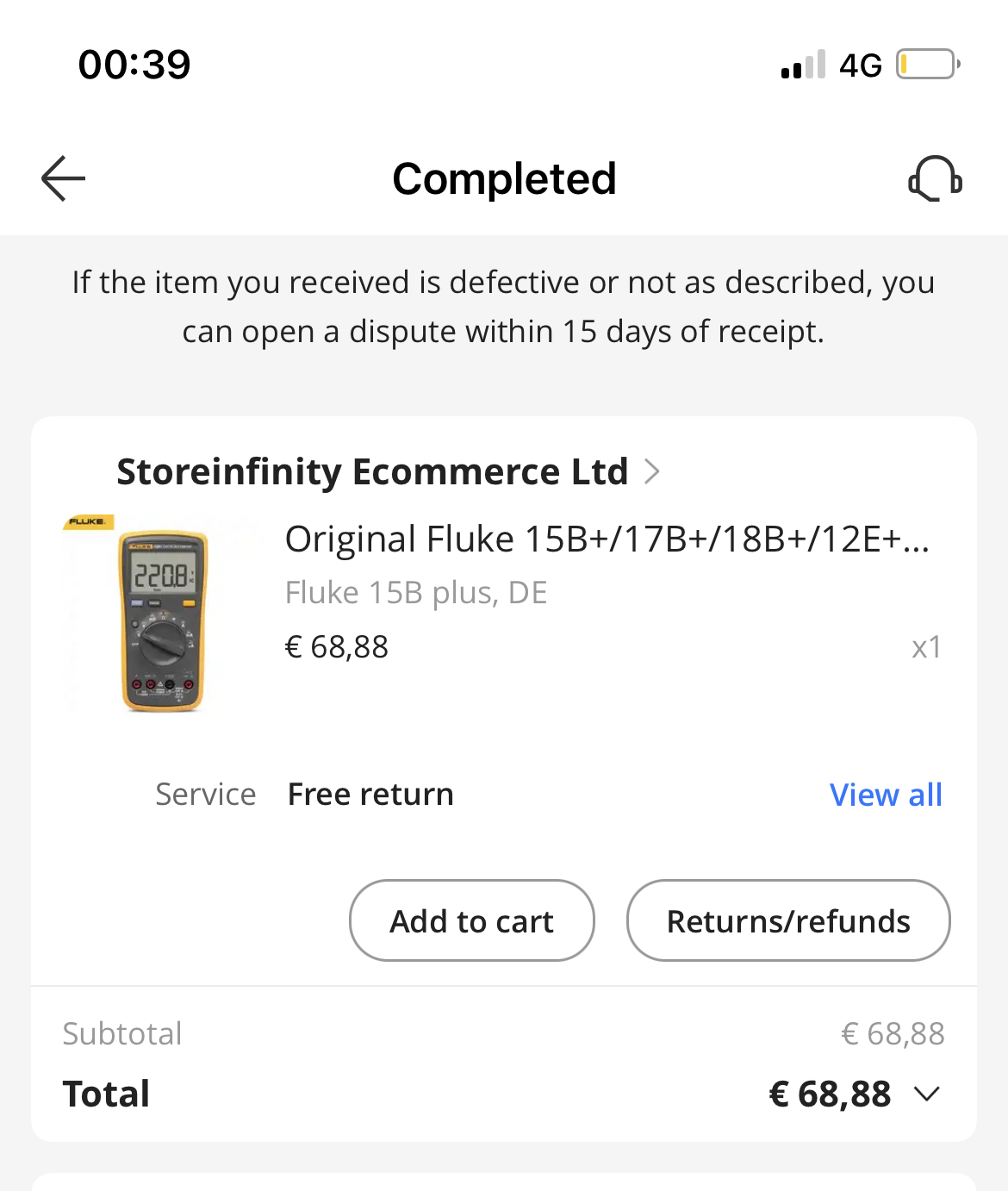Screen dimensions: 1008x1191
Task: Open Storeinfinity Ecommerce Ltd store page
Action: (x=372, y=472)
